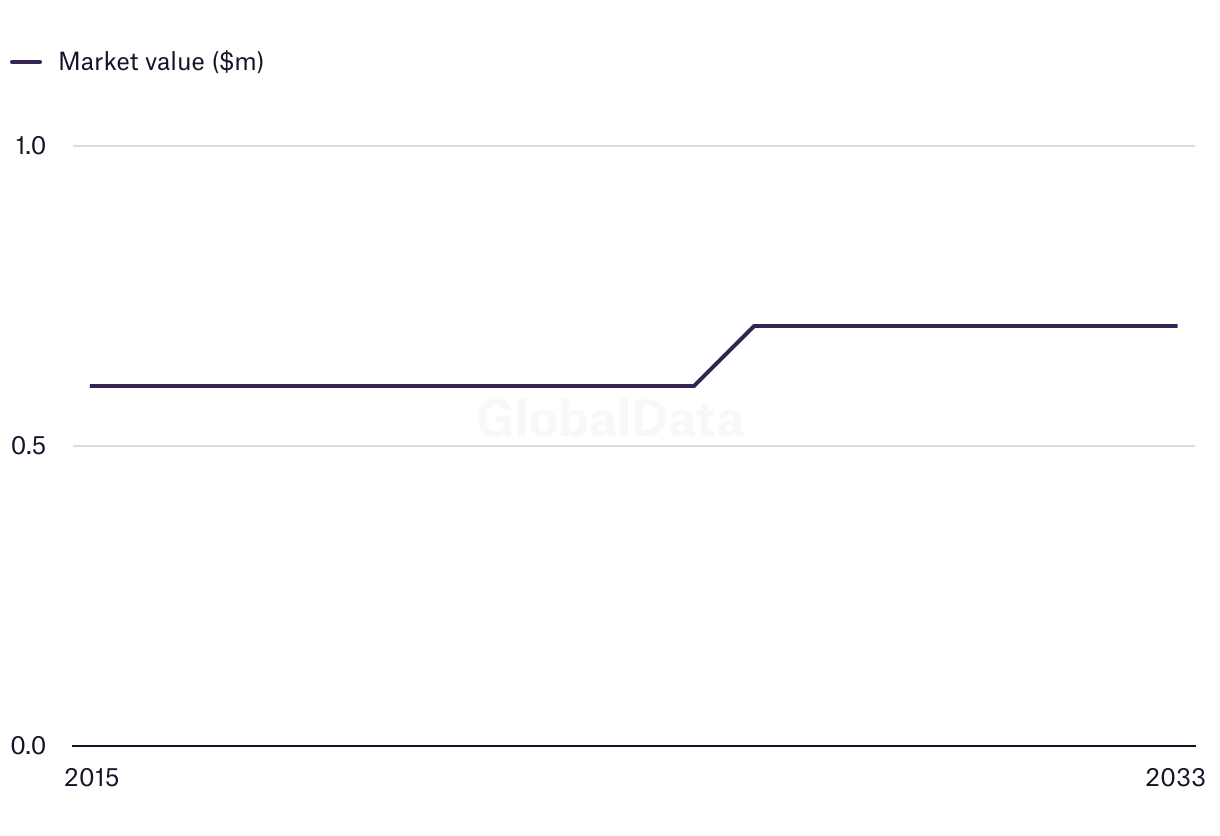Click the point where the line levels off at 0.7

pos(754,326)
